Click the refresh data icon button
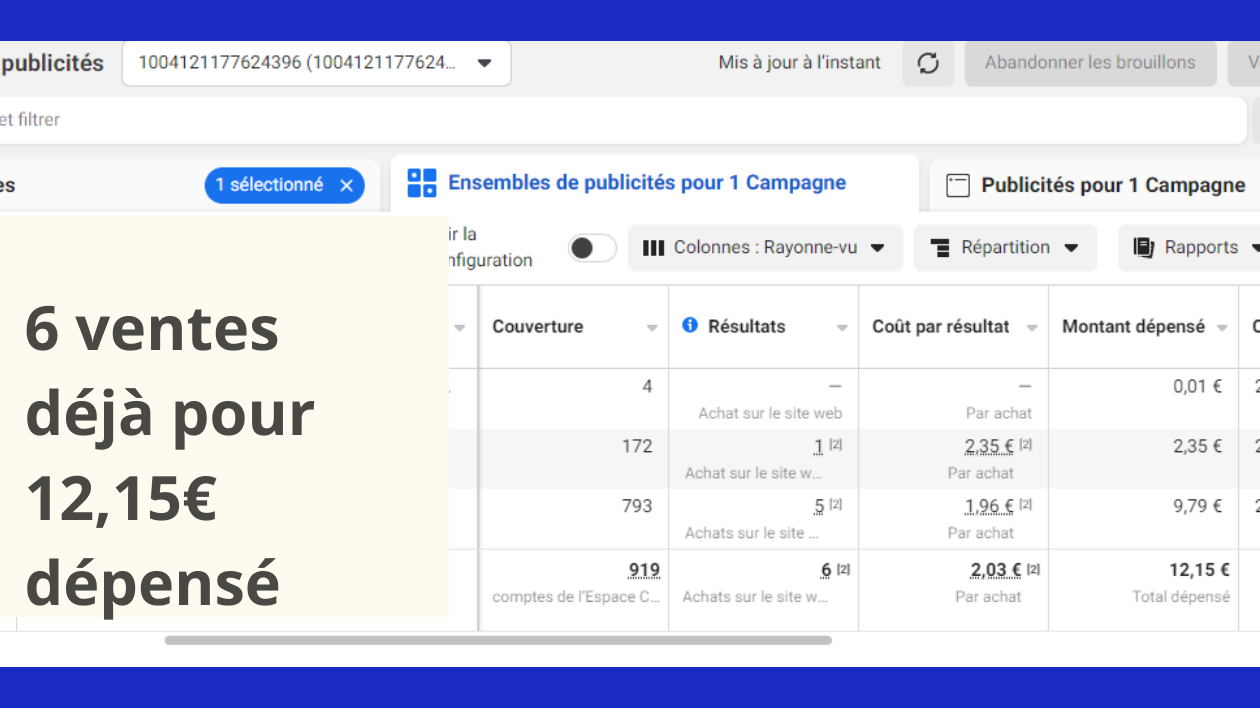 tap(928, 63)
